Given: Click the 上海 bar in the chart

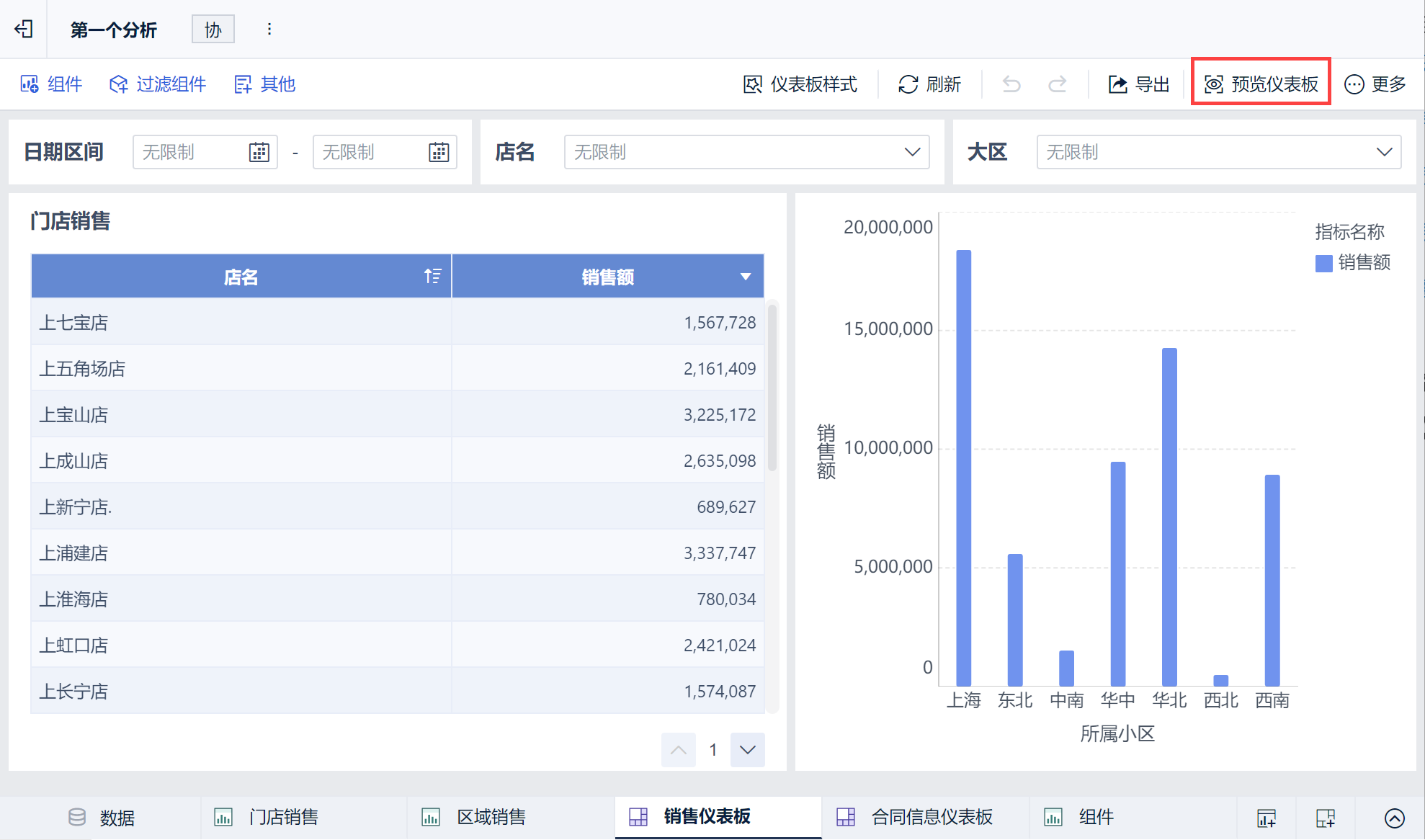Looking at the screenshot, I should pos(963,468).
